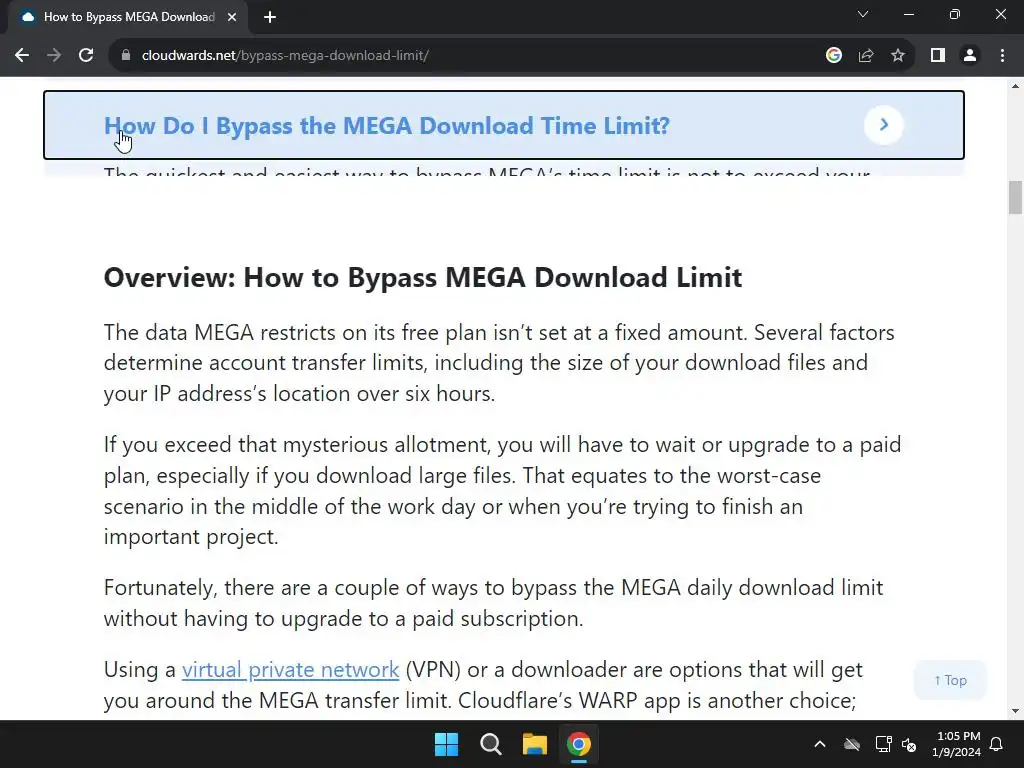The width and height of the screenshot is (1024, 768).
Task: Open a new browser tab
Action: [270, 17]
